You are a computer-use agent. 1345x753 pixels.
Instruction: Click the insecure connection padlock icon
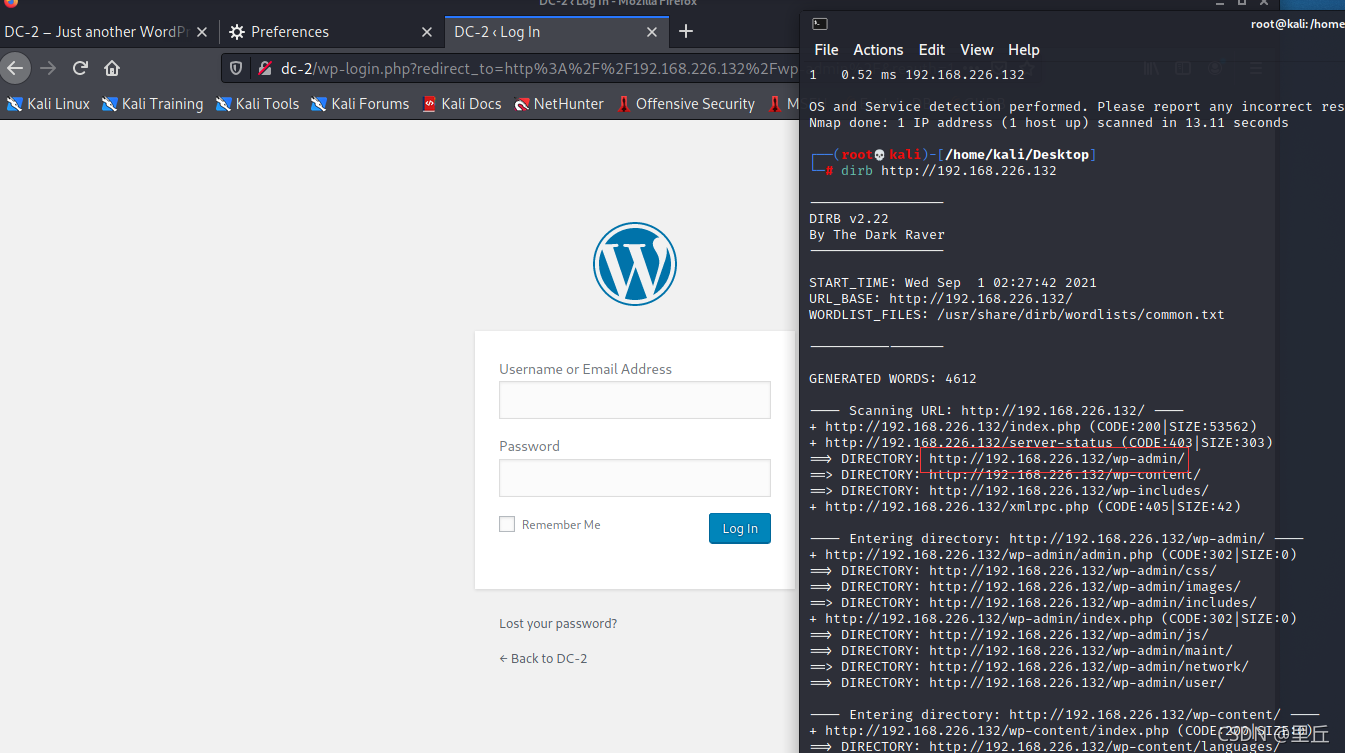pos(264,68)
